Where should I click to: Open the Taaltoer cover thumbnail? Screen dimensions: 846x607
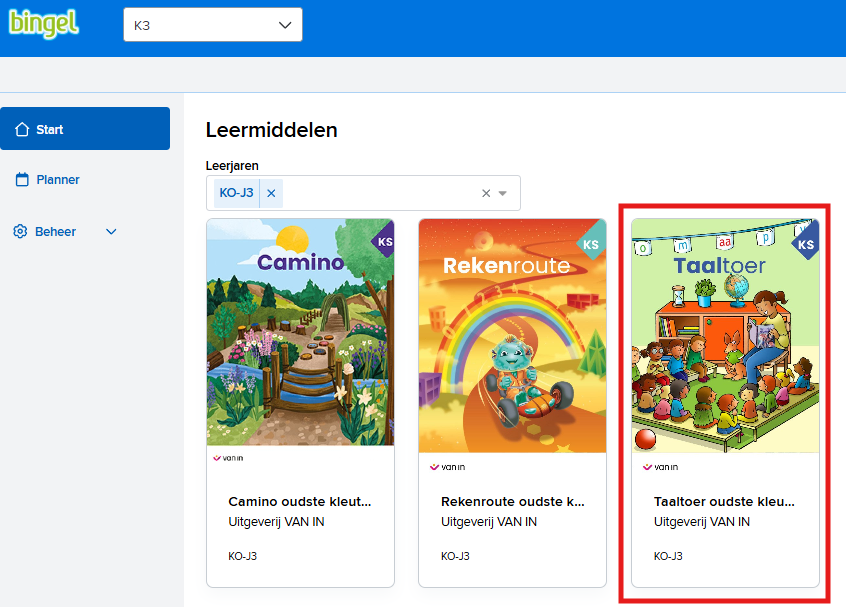(x=725, y=336)
